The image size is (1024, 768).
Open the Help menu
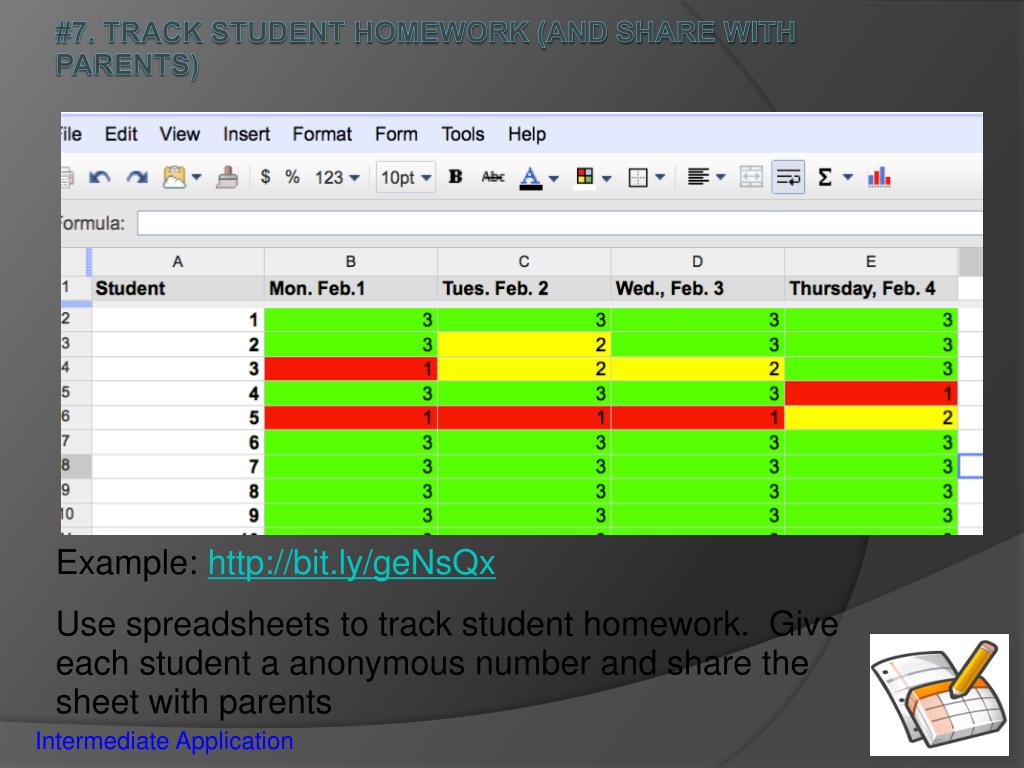coord(527,134)
